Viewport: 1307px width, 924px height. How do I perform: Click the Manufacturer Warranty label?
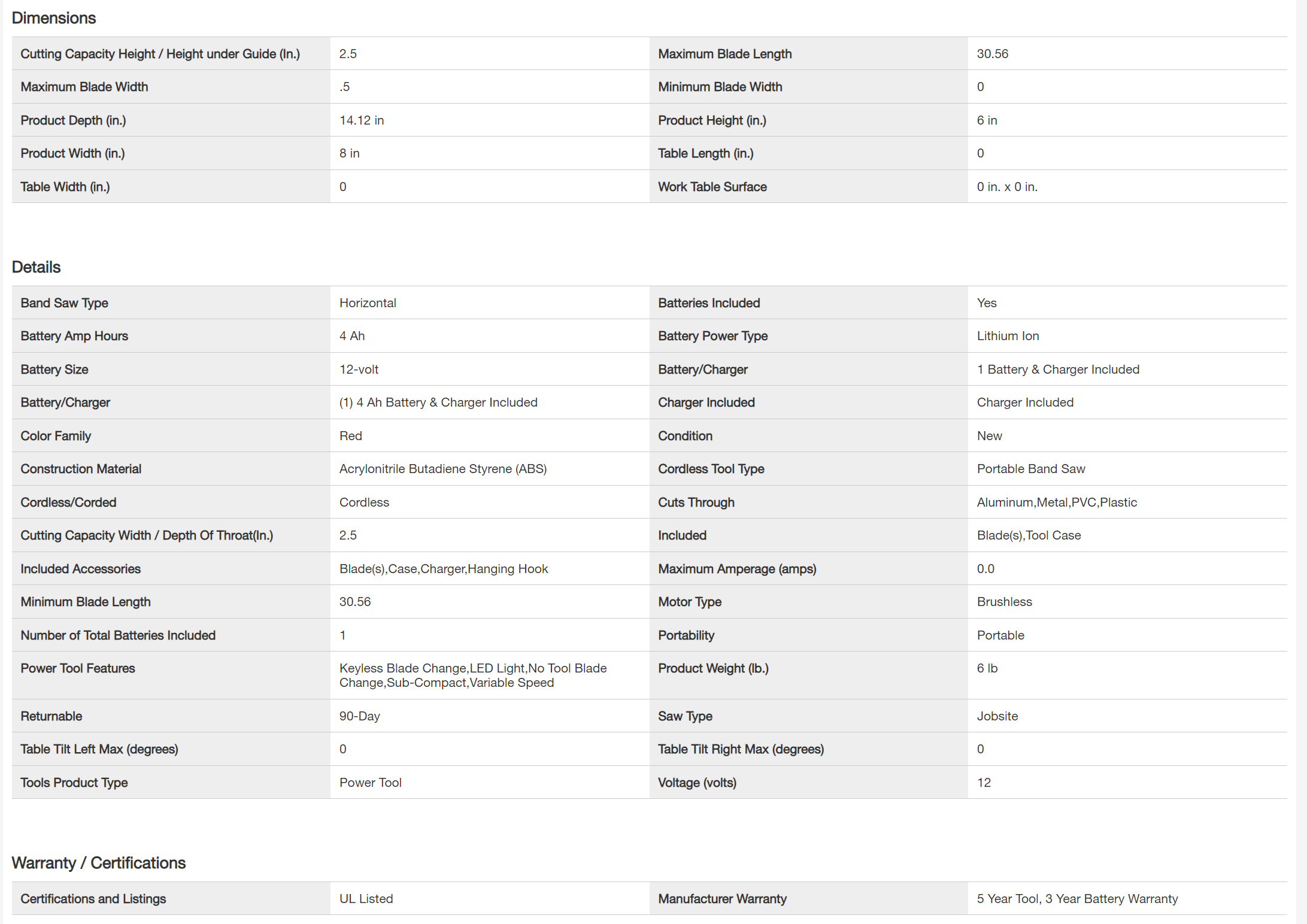[x=722, y=899]
